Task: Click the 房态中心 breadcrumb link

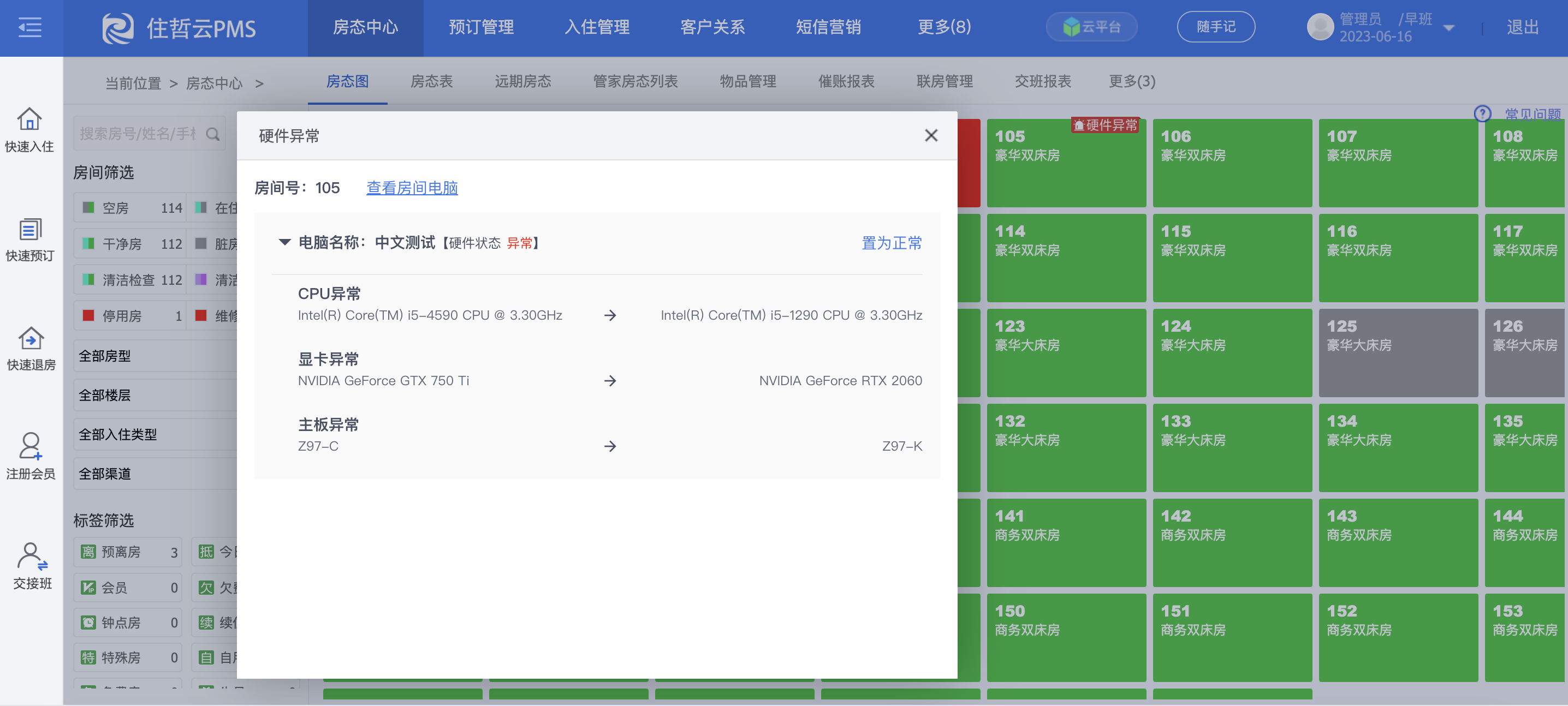Action: [x=213, y=83]
